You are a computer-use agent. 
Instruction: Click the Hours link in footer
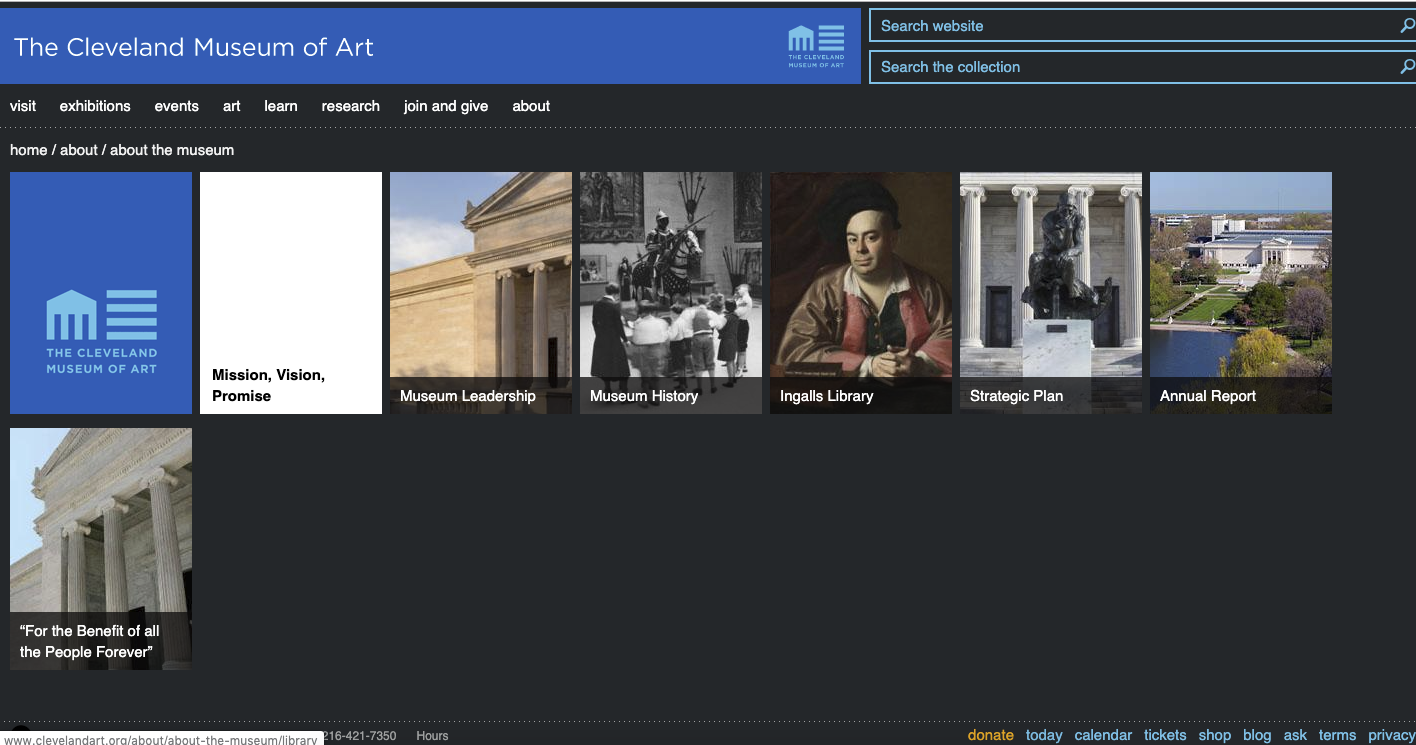(432, 736)
